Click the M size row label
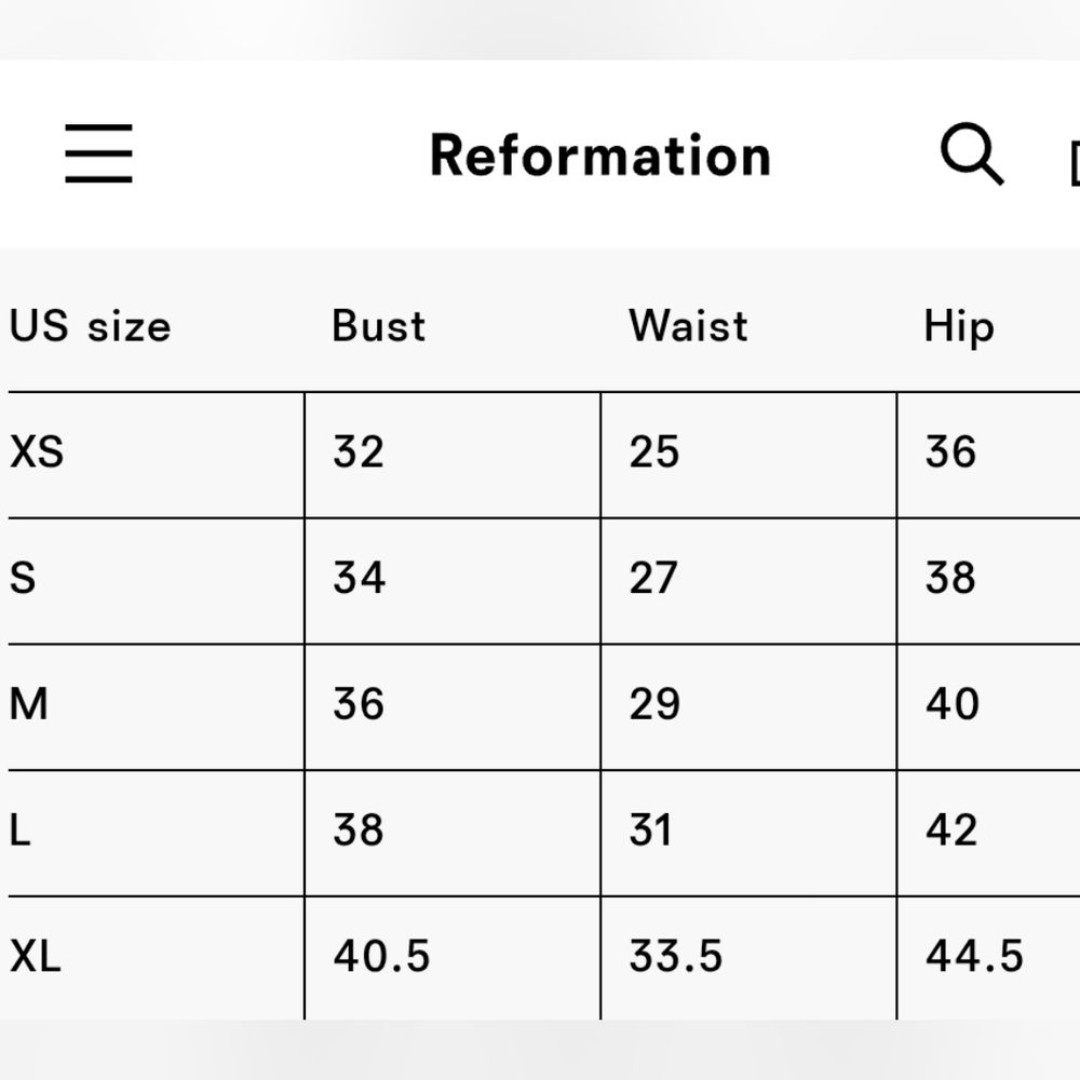Viewport: 1080px width, 1080px height. [29, 704]
